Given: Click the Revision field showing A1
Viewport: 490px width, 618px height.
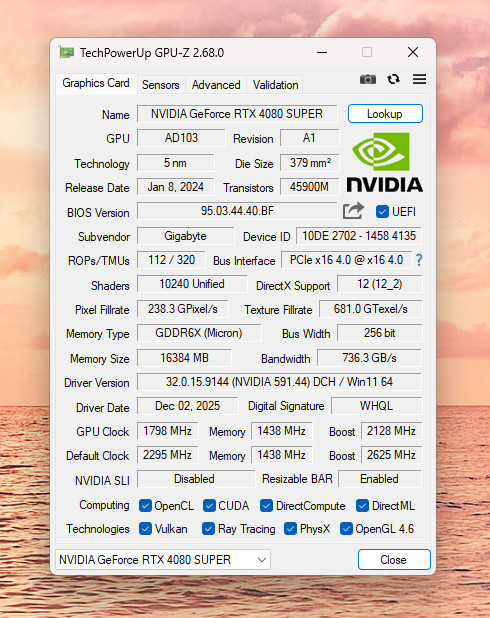Looking at the screenshot, I should click(309, 138).
